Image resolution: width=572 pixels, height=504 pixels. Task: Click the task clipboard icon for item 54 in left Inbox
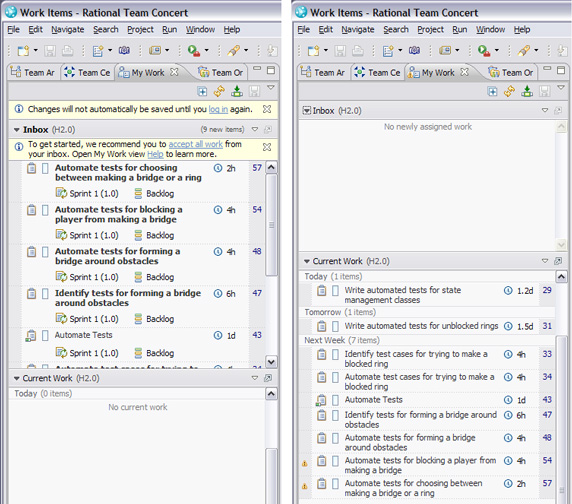click(x=32, y=210)
